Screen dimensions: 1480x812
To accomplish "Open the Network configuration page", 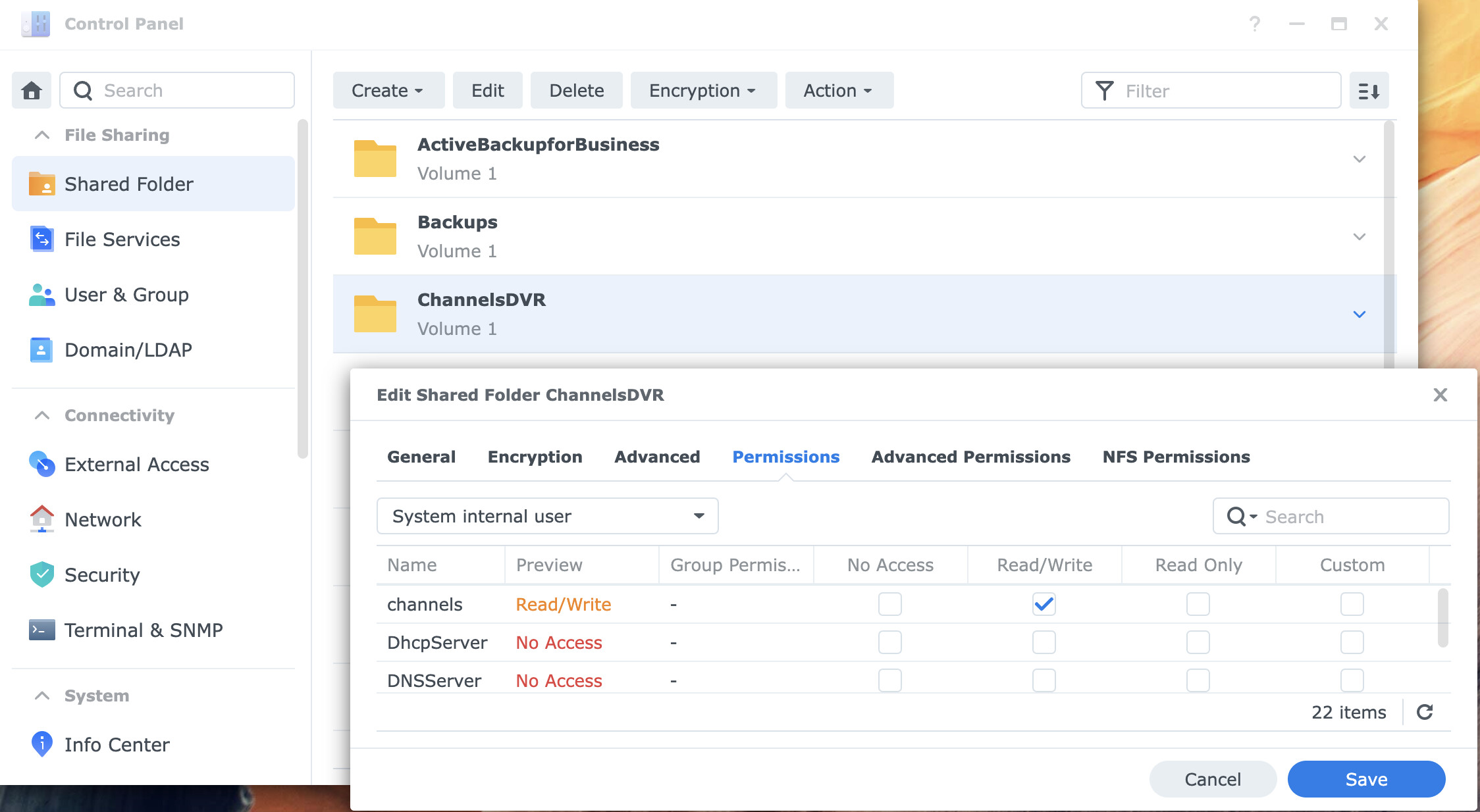I will pyautogui.click(x=41, y=519).
